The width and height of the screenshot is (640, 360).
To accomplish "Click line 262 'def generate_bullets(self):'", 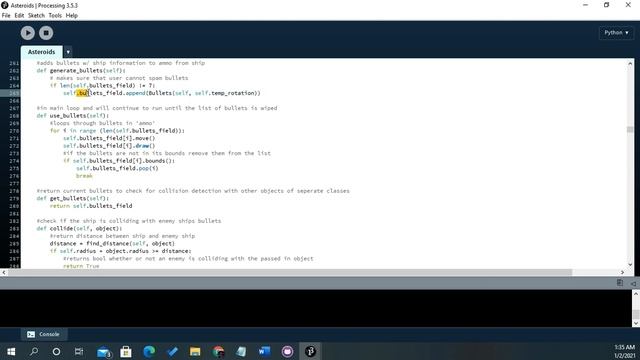I will click(81, 71).
